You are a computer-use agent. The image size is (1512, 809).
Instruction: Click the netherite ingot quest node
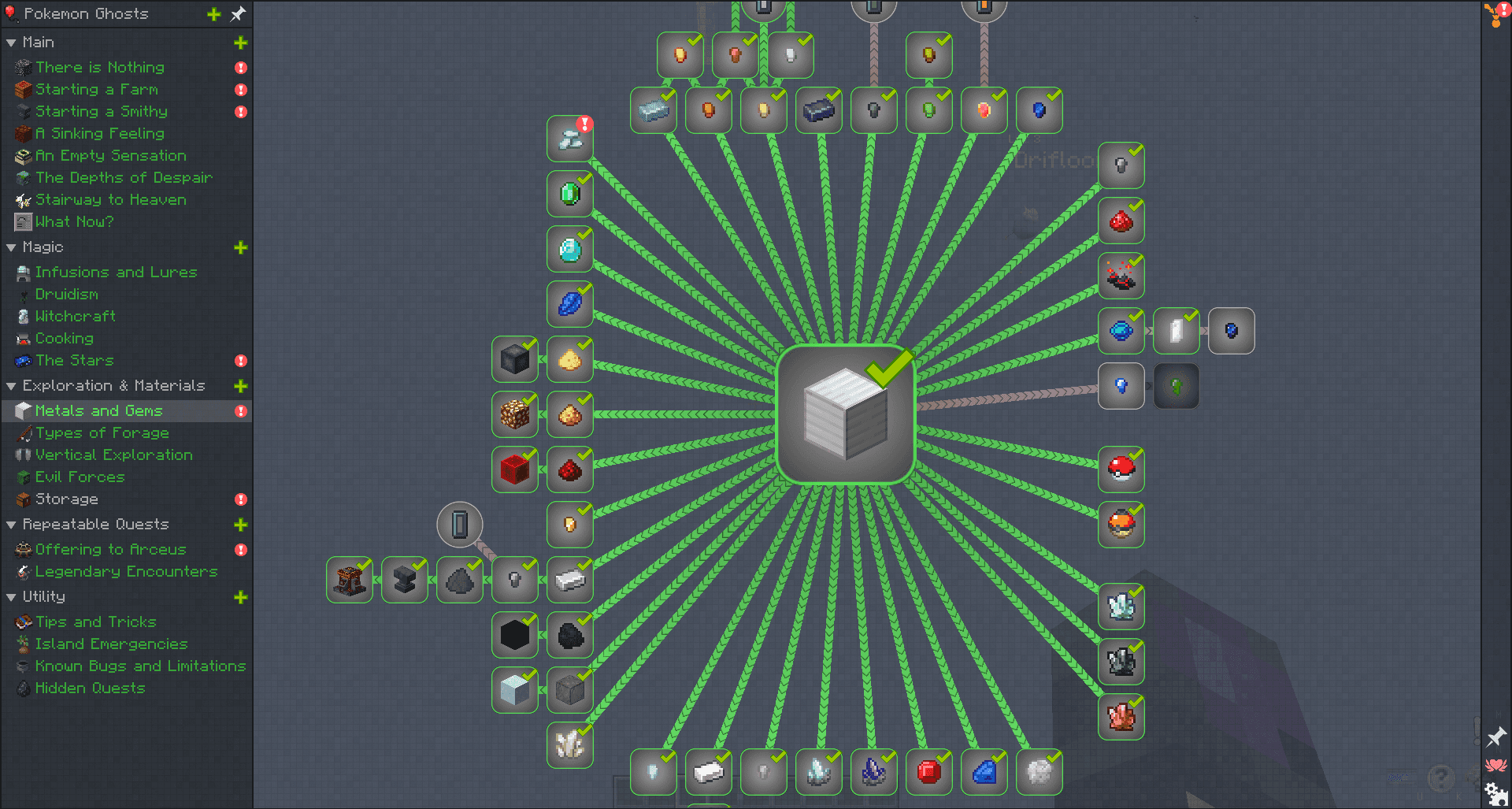coord(819,110)
